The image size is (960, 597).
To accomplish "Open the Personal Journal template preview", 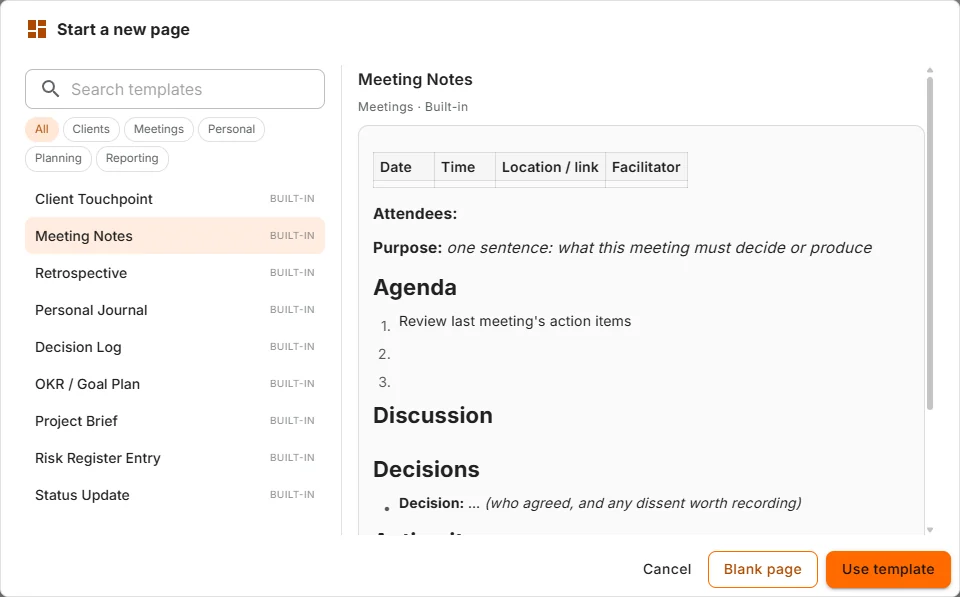I will pos(175,310).
